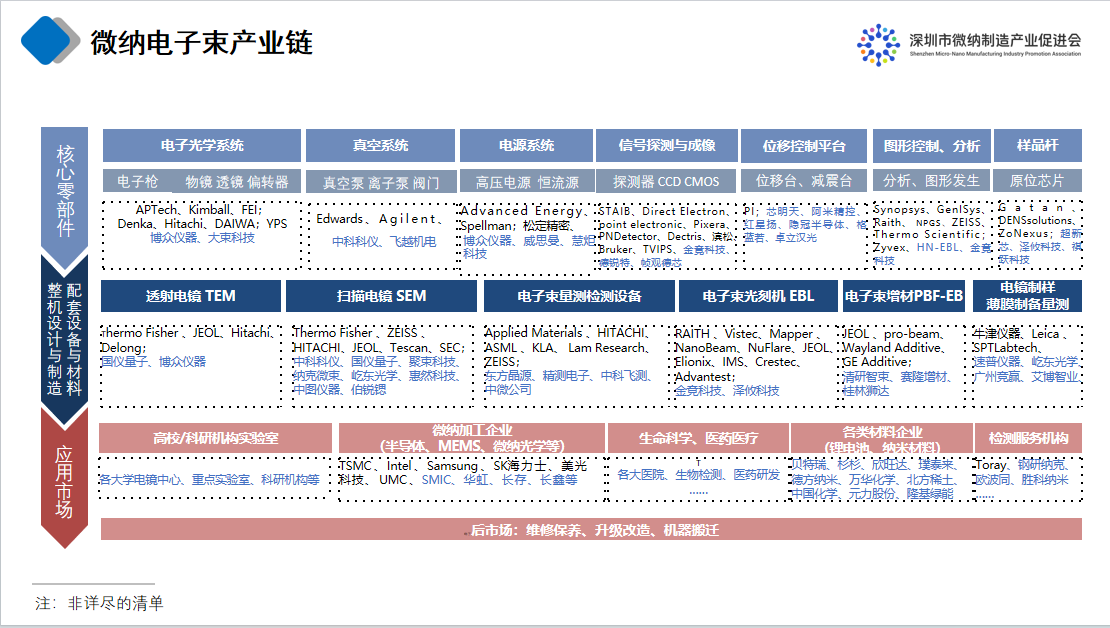1110x628 pixels.
Task: Select the gray 位移台、减震台 sublabel
Action: tap(803, 181)
